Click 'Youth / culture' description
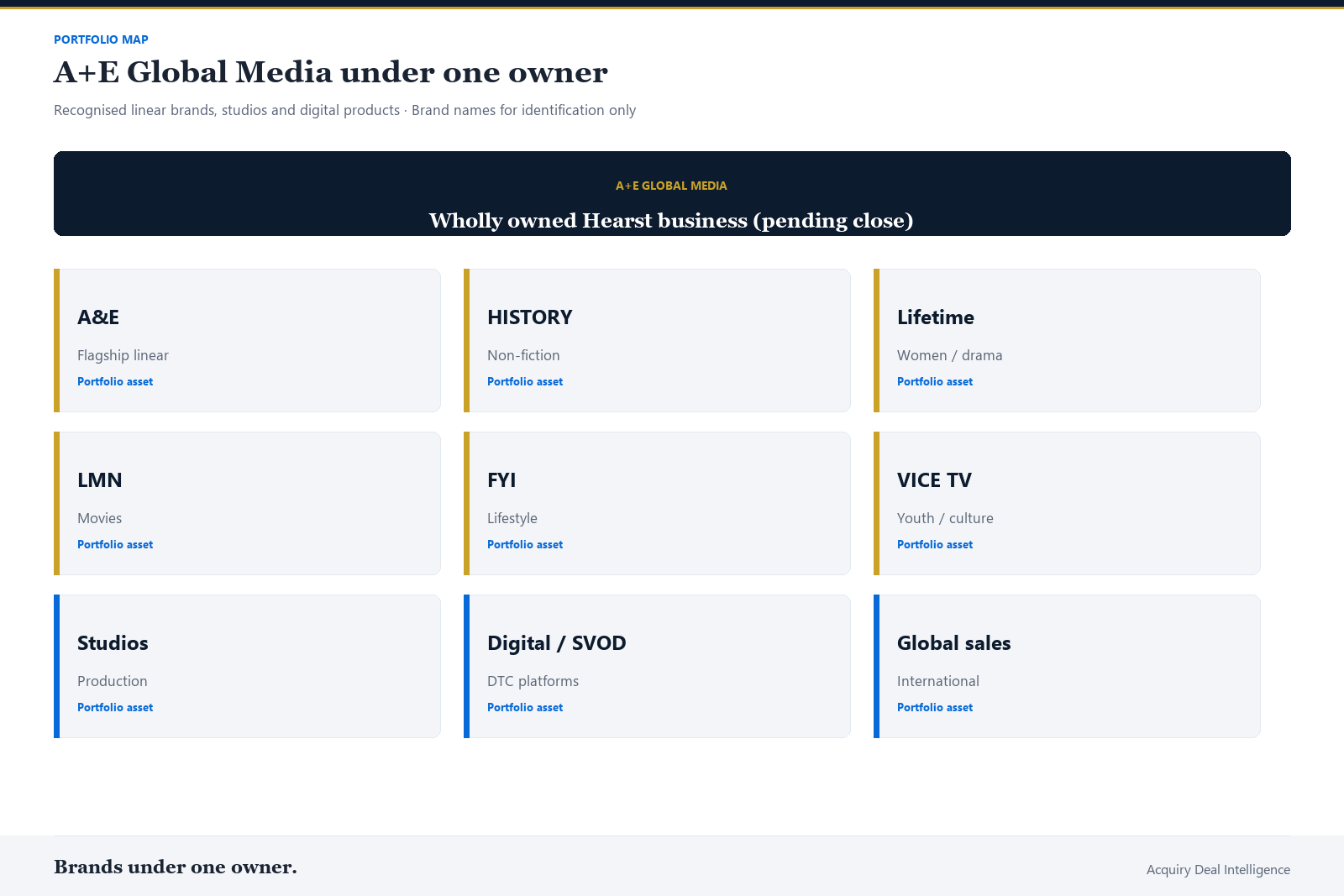1344x896 pixels. (x=945, y=518)
